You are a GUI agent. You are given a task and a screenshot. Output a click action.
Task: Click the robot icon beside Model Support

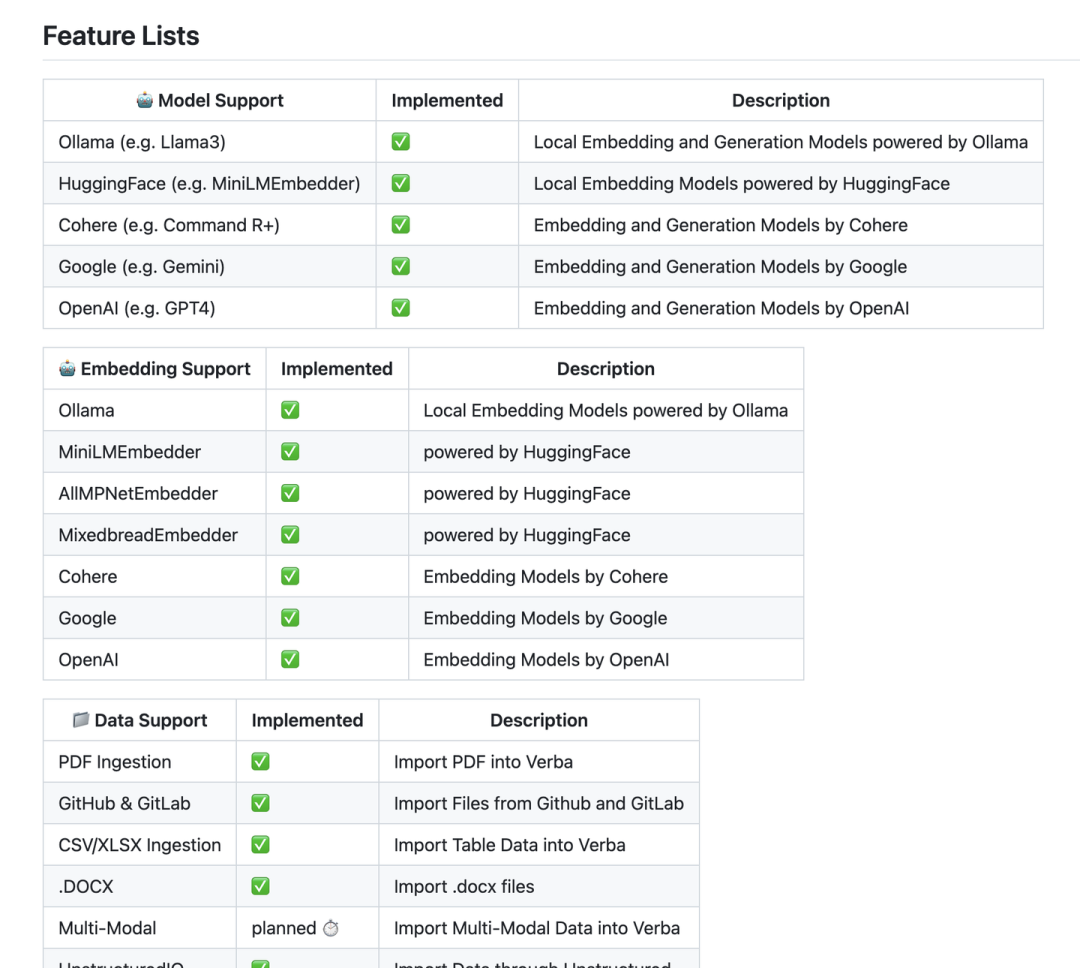[x=145, y=100]
